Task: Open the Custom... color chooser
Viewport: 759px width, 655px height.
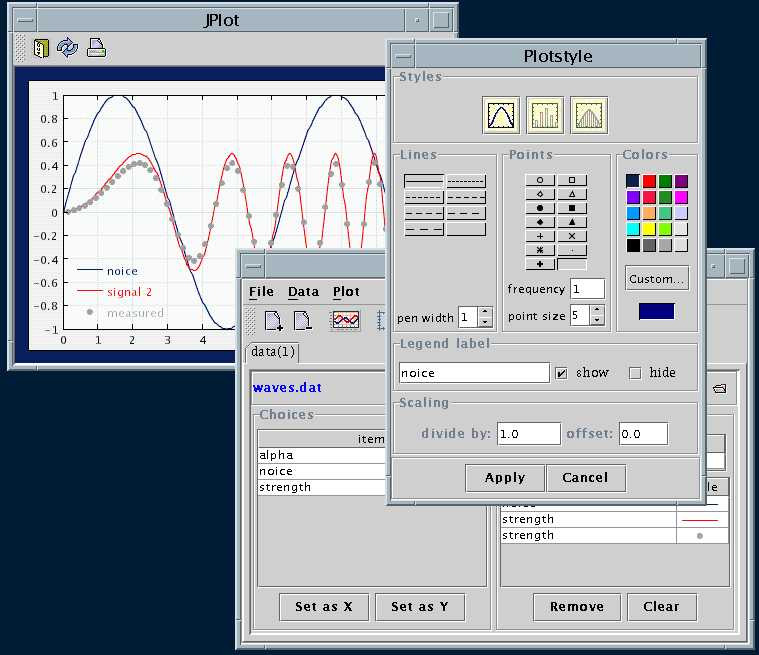Action: [656, 278]
